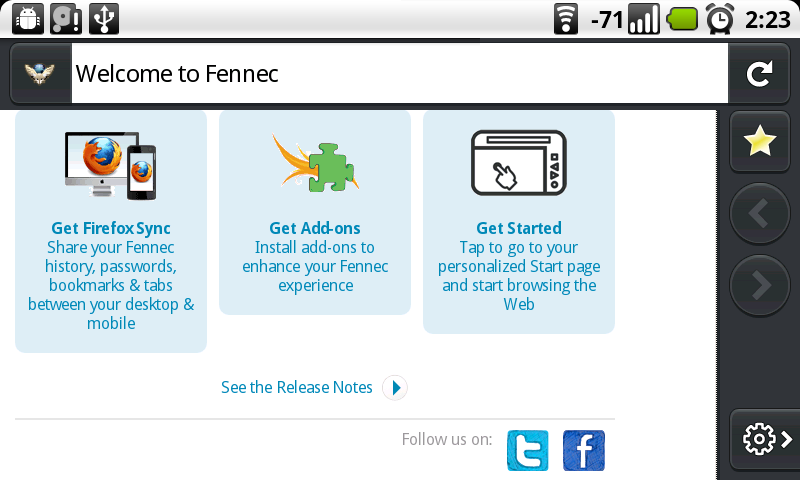Tap the USB connection status icon
Screen dimensions: 800x480
[104, 19]
